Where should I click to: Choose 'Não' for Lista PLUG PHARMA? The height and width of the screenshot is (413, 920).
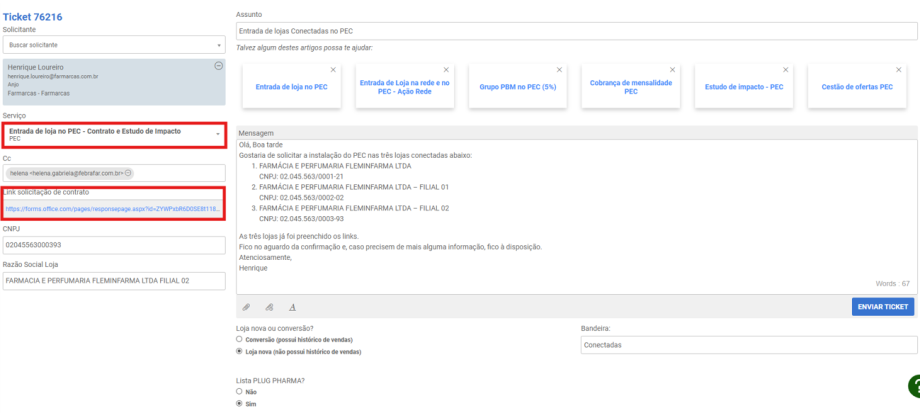239,392
